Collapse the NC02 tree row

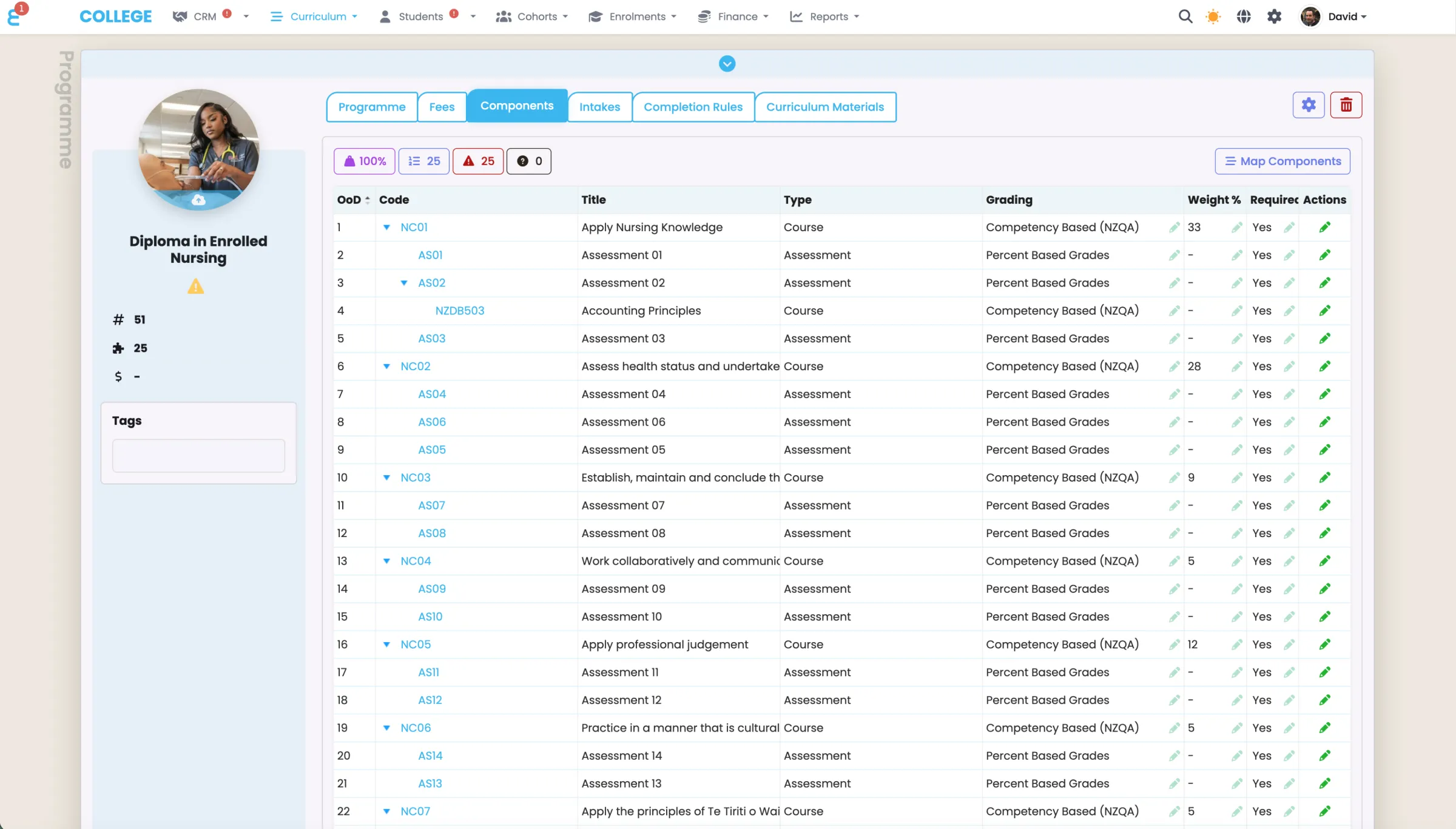click(386, 367)
